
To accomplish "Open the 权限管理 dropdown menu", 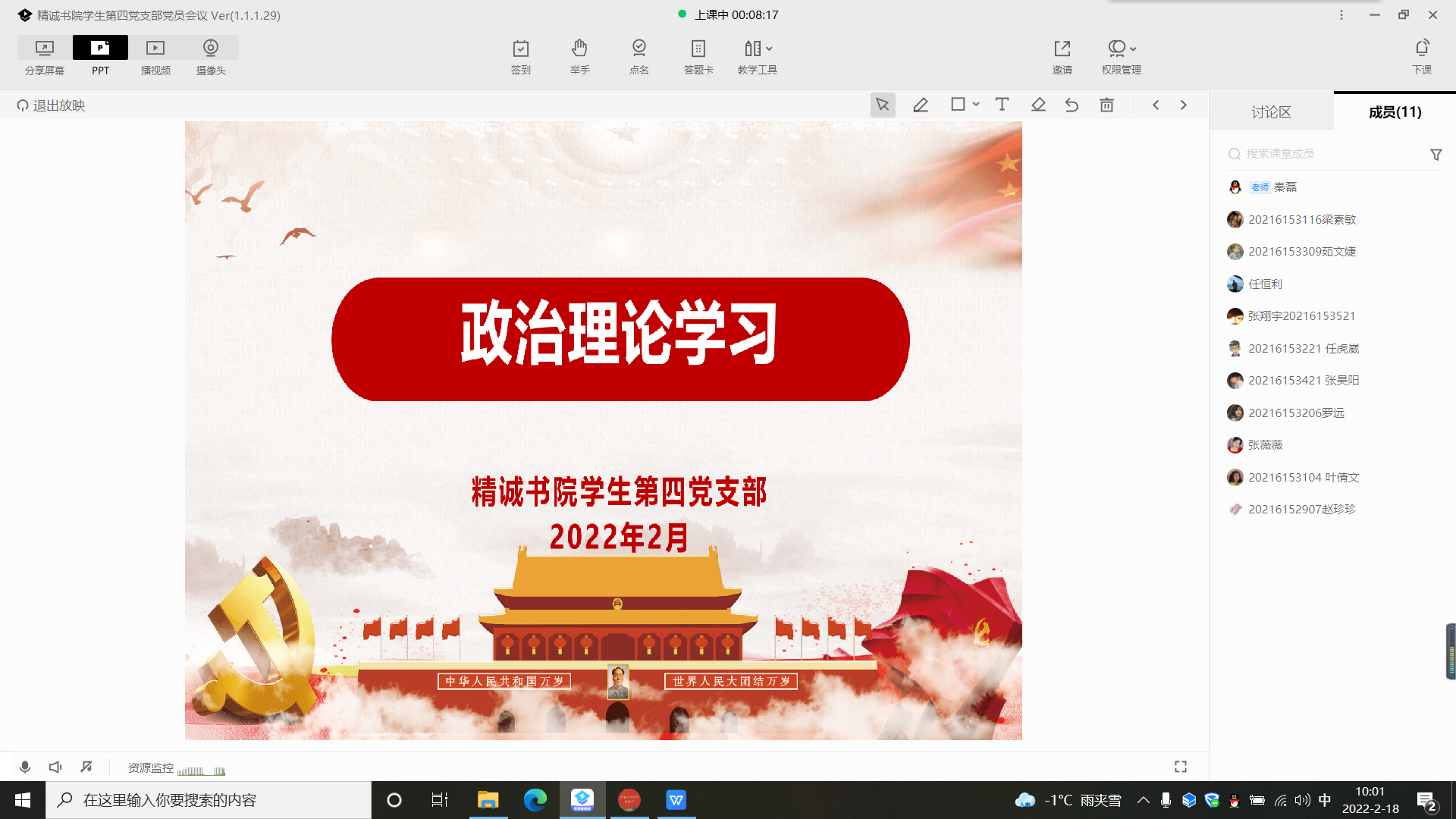I will tap(1132, 49).
